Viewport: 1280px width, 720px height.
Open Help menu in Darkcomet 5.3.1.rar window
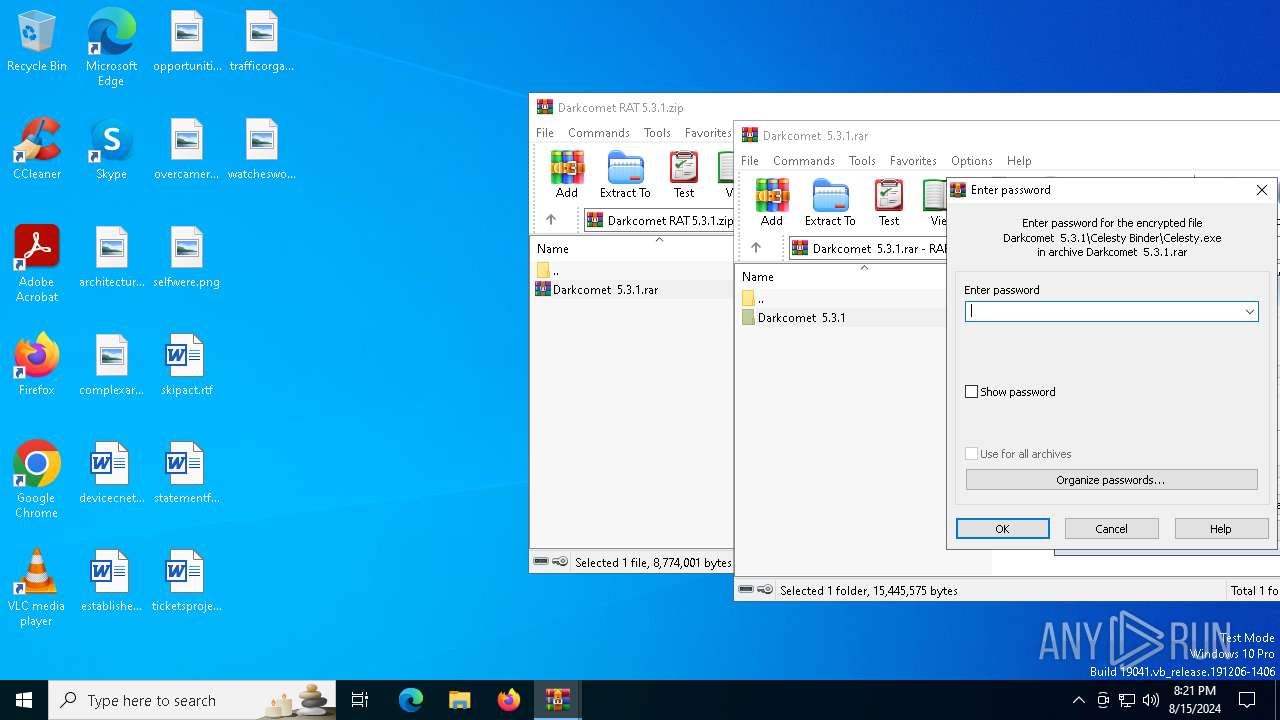[1019, 161]
